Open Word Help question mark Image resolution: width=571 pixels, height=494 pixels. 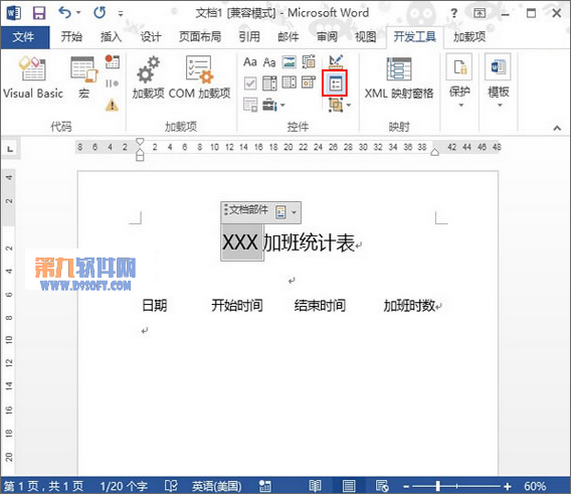click(x=454, y=13)
